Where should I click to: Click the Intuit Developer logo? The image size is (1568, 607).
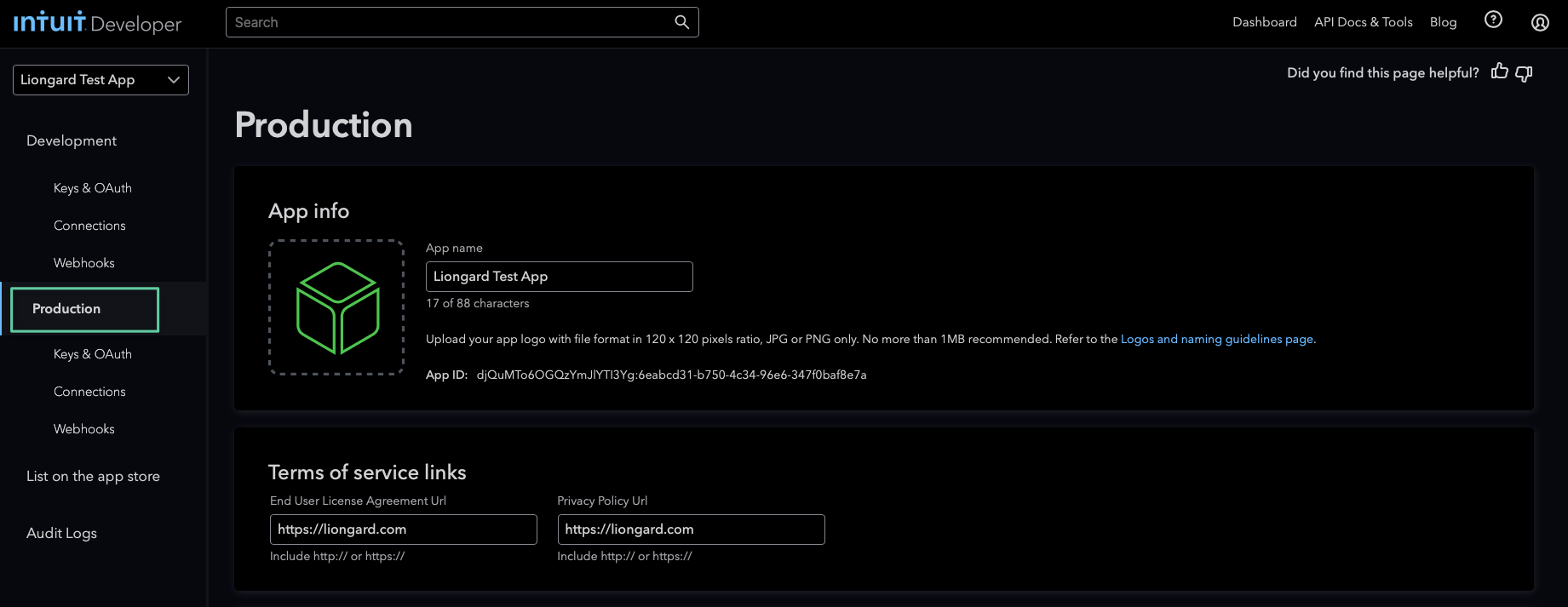[97, 22]
